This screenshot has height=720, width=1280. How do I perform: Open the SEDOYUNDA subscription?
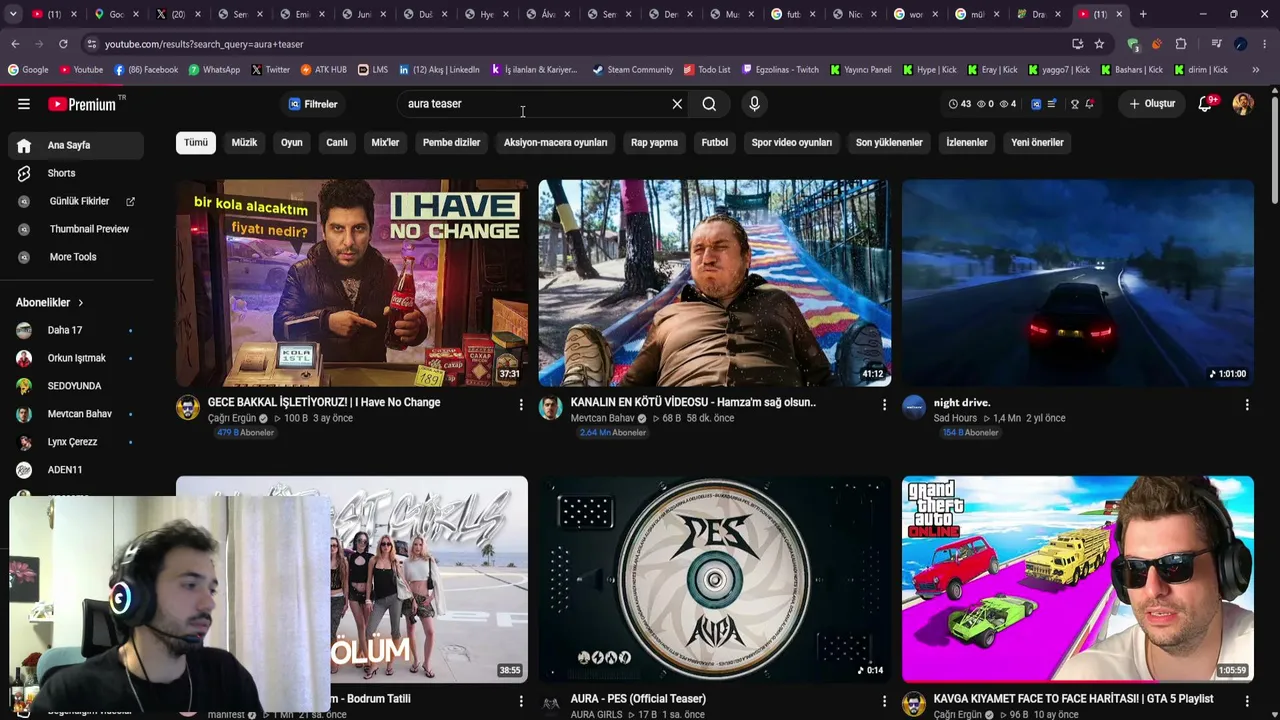[x=76, y=386]
